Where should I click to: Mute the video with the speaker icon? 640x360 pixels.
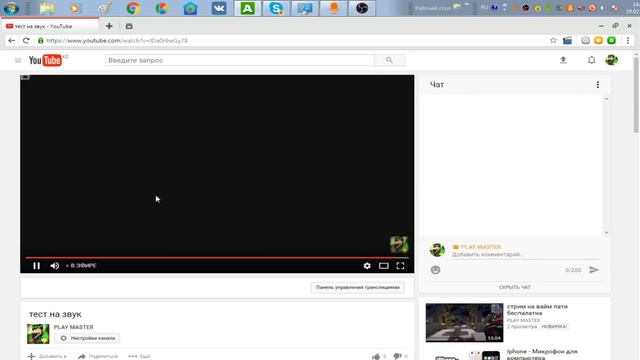[55, 266]
